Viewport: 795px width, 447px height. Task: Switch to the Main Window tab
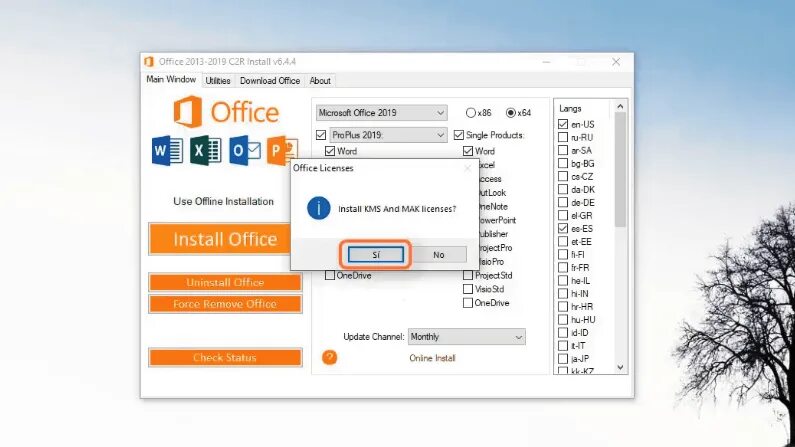coord(171,80)
